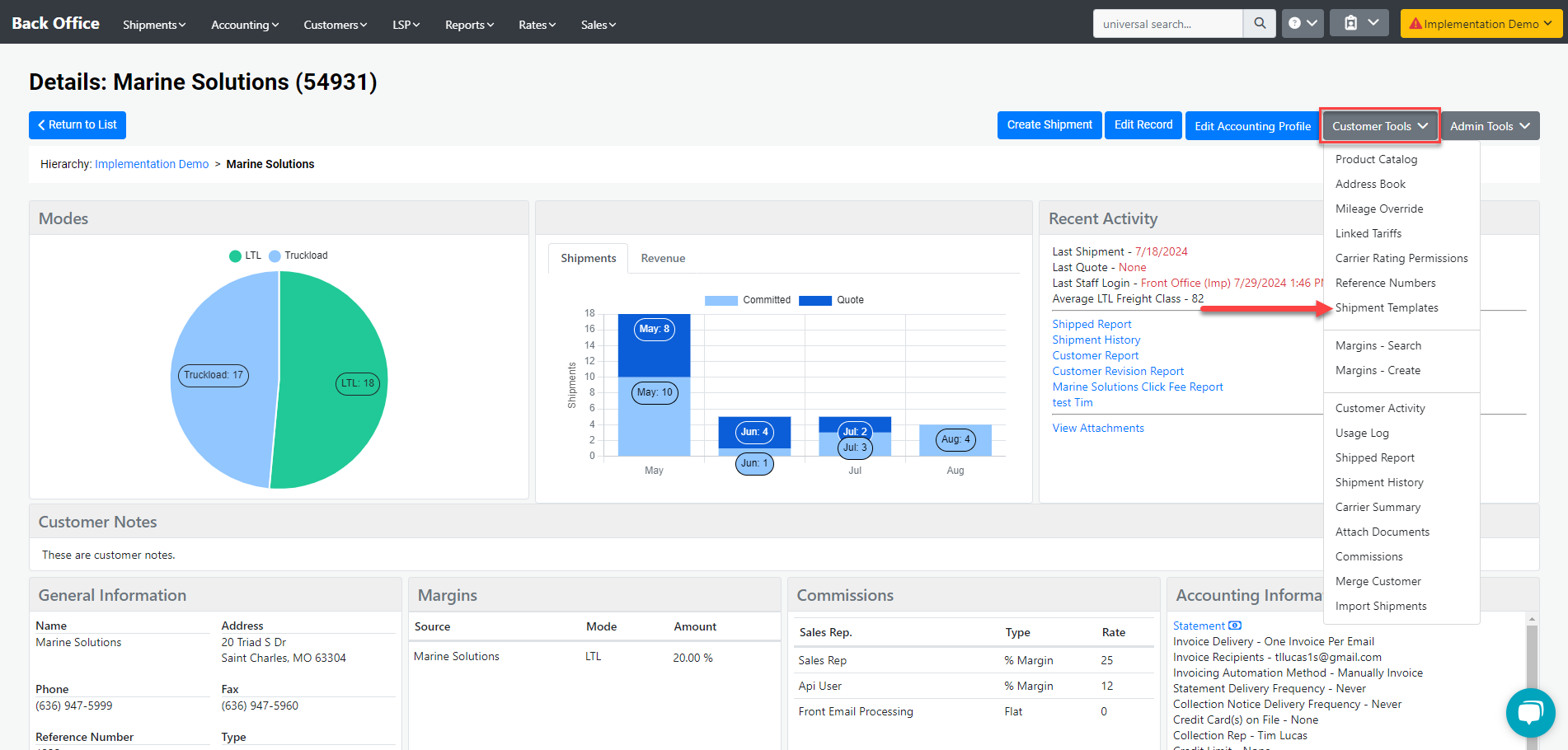Image resolution: width=1568 pixels, height=750 pixels.
Task: Switch to the Shipments chart tab
Action: coord(589,258)
